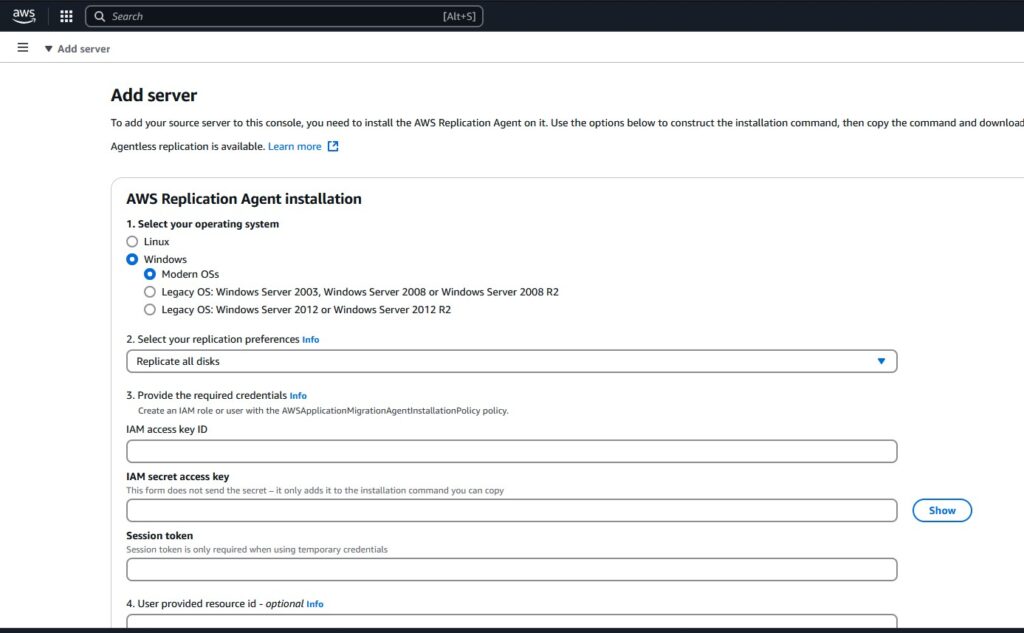Select the Linux operating system option
This screenshot has height=633, width=1024.
tap(132, 242)
